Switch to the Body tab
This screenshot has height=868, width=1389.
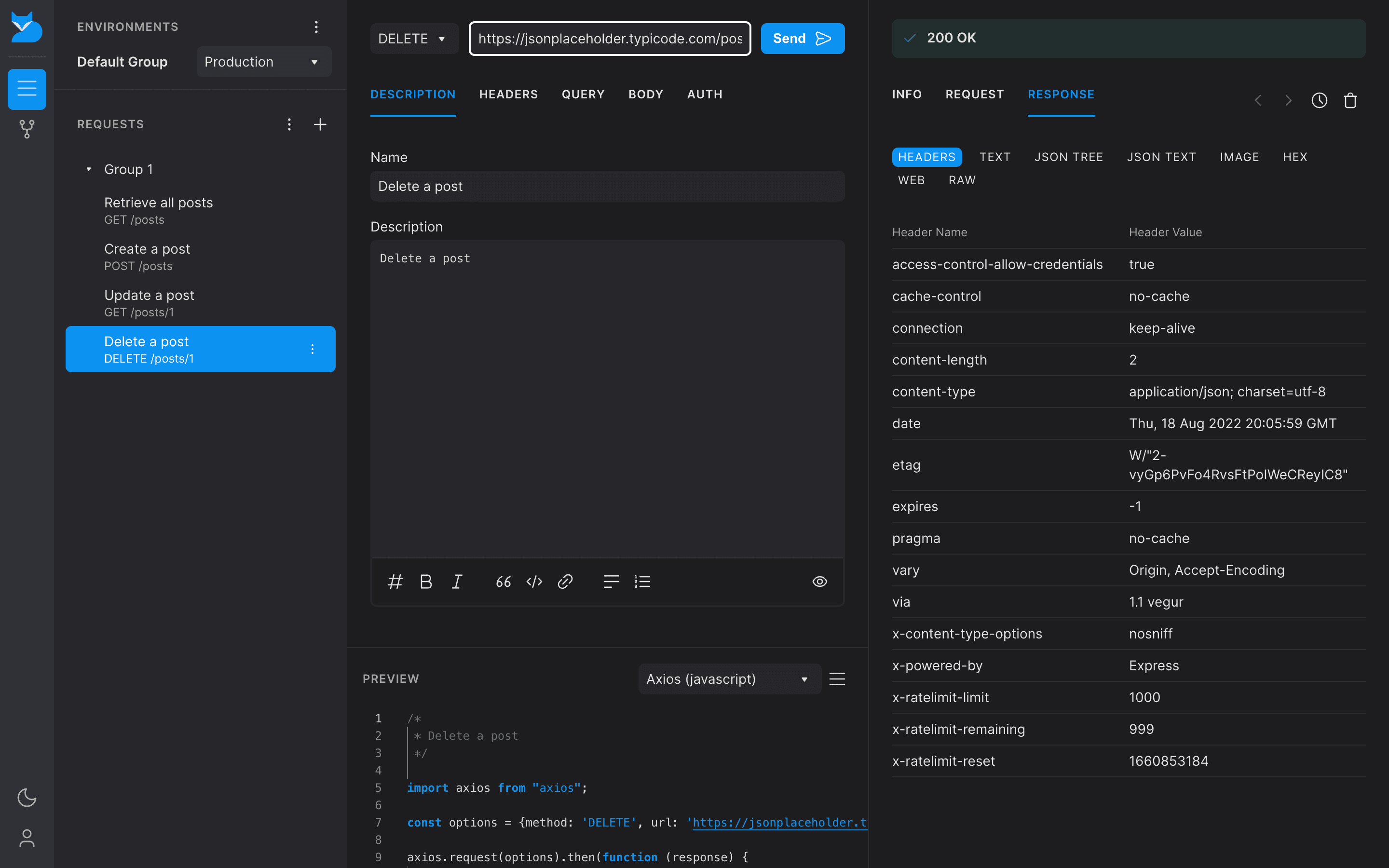(646, 94)
